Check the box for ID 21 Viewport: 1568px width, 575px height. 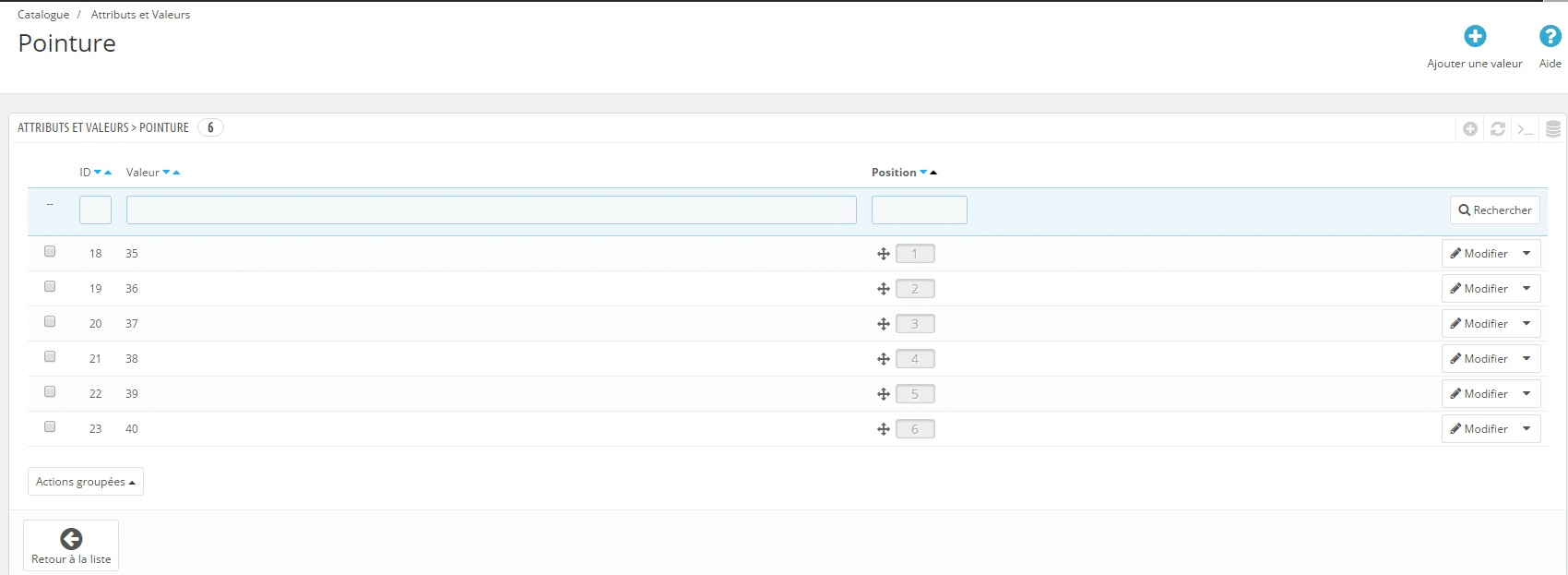click(50, 356)
